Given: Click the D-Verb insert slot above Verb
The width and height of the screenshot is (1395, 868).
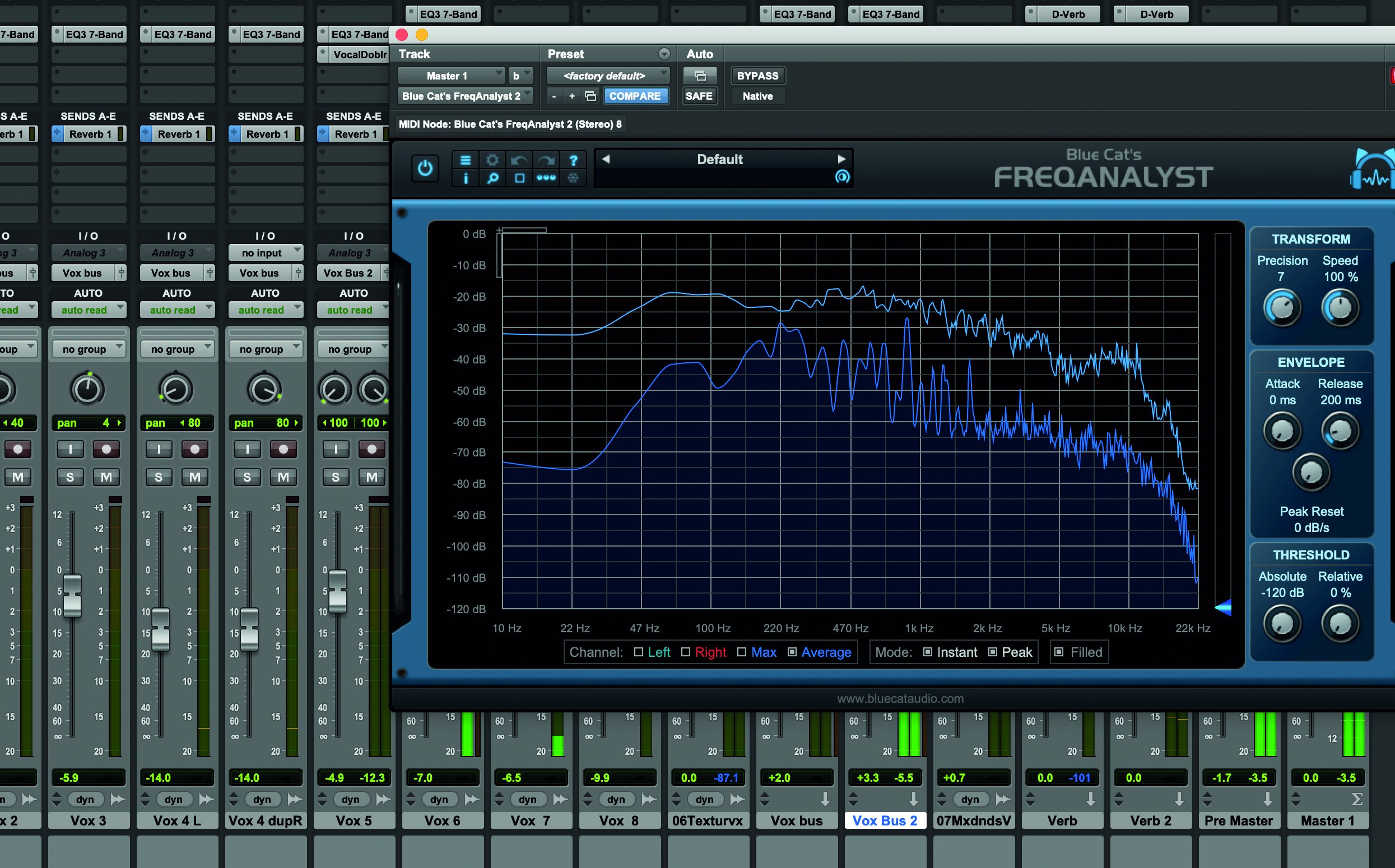Looking at the screenshot, I should tap(1062, 14).
